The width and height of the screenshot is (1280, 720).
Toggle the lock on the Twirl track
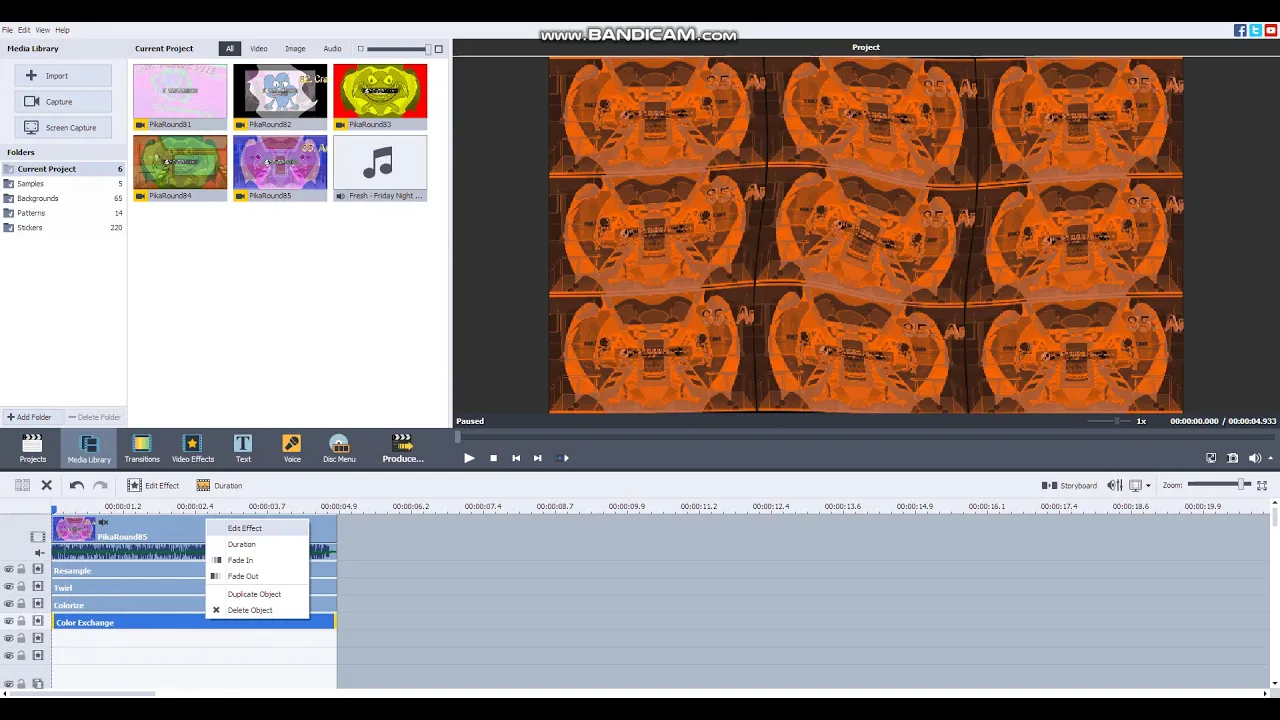pyautogui.click(x=21, y=587)
